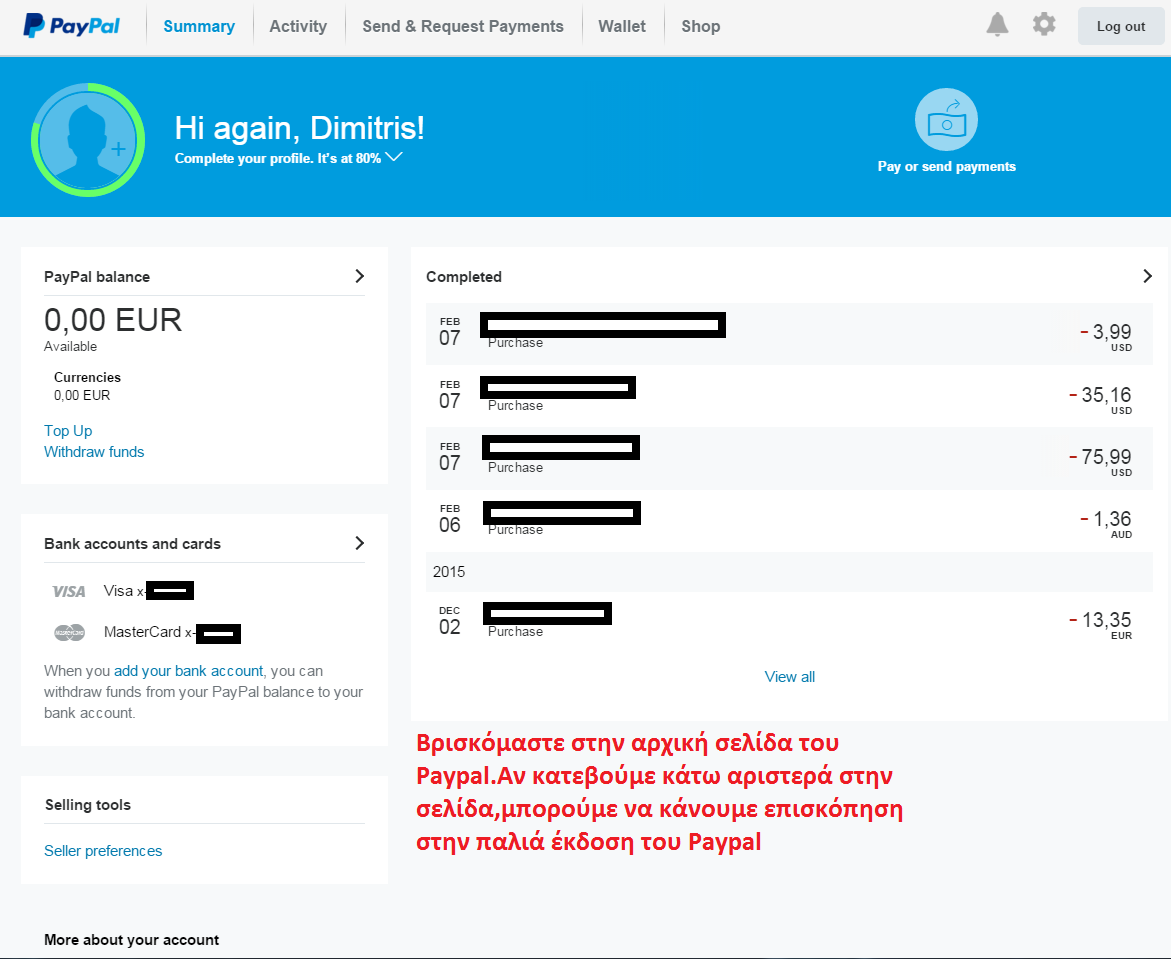The image size is (1171, 959).
Task: Click the Log out button
Action: tap(1120, 26)
